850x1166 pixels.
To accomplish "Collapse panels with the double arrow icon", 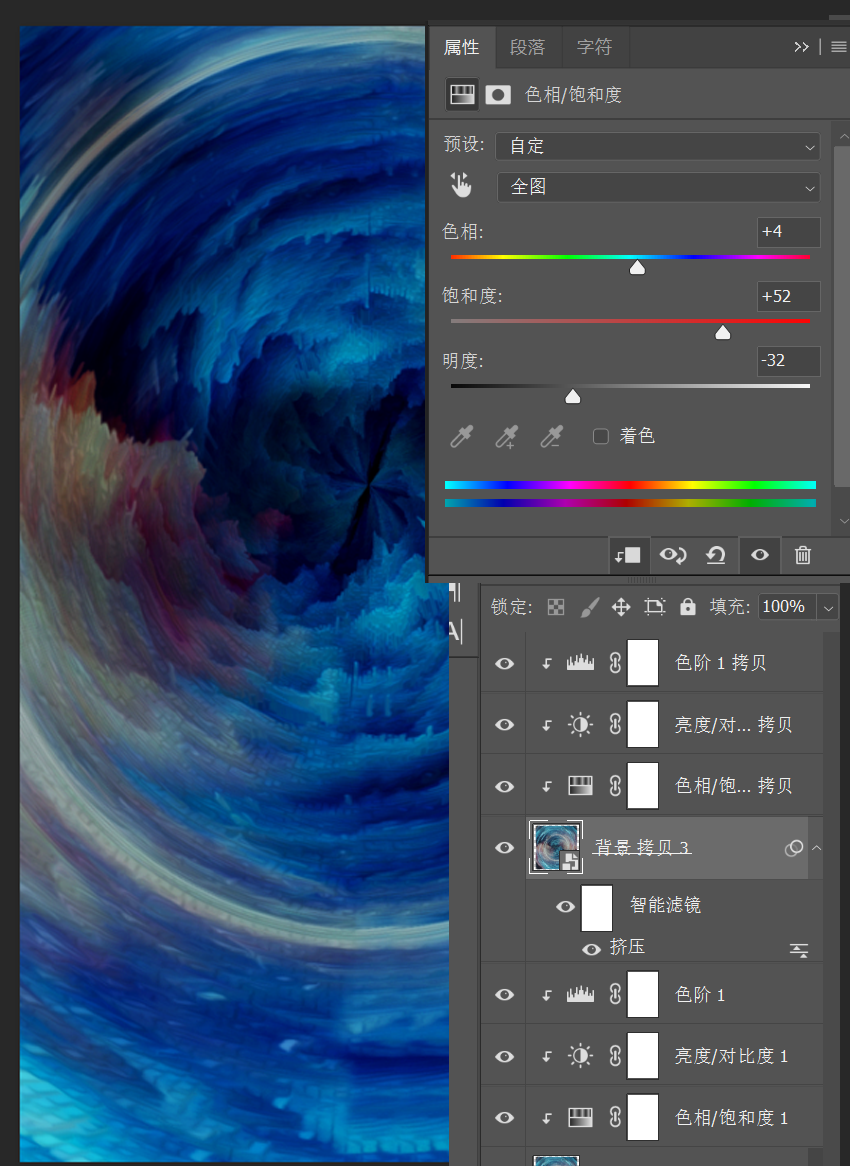I will pos(801,48).
